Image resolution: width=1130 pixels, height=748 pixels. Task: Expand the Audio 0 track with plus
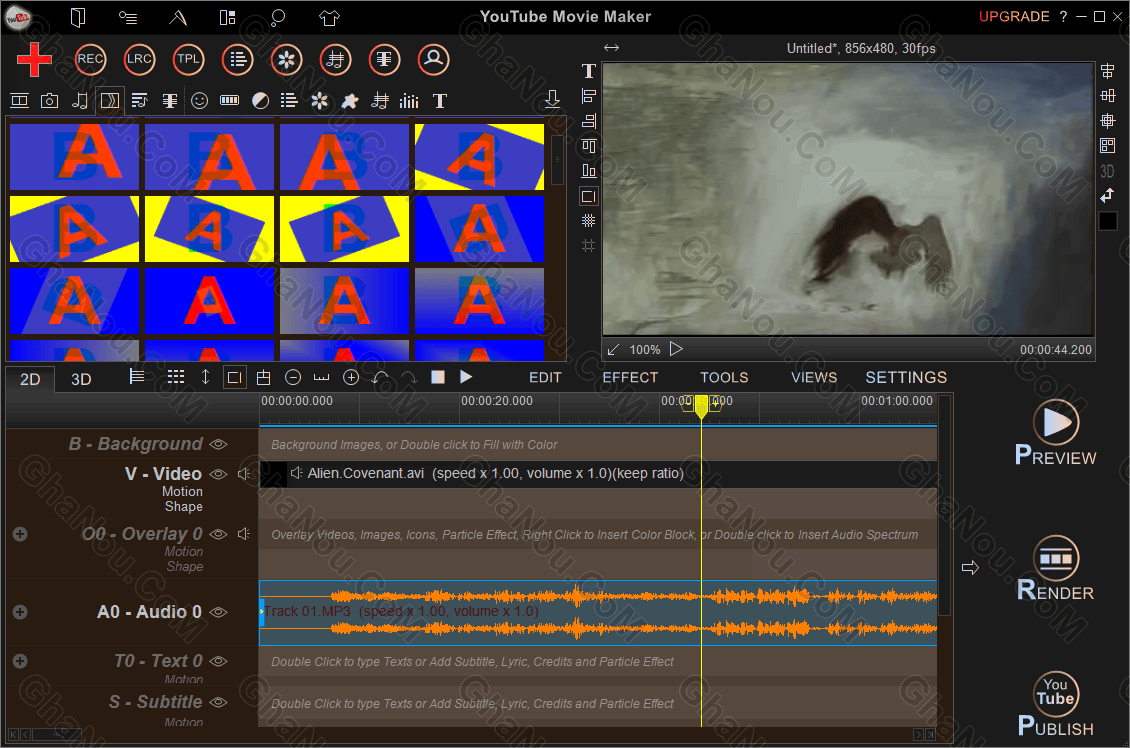point(20,612)
